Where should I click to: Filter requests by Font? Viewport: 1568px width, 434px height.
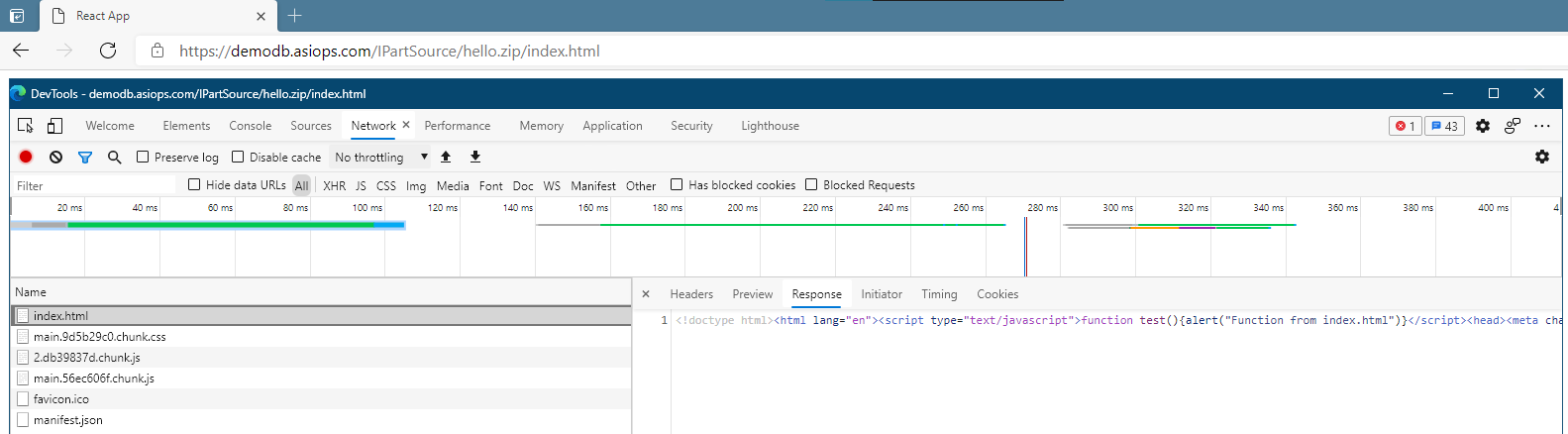[x=491, y=185]
